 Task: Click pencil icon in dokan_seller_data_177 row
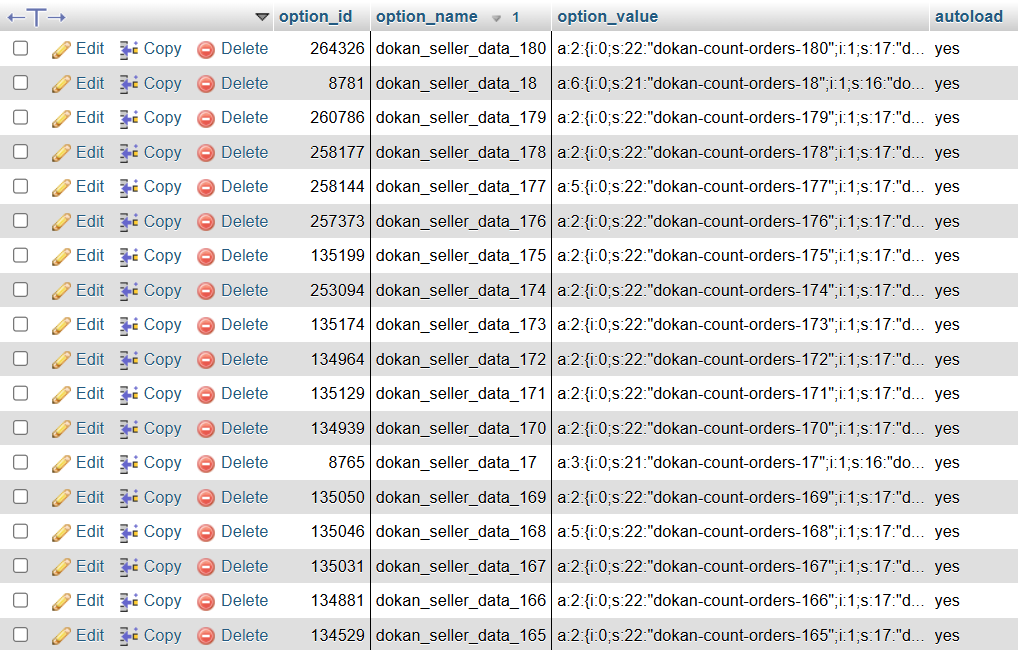61,187
